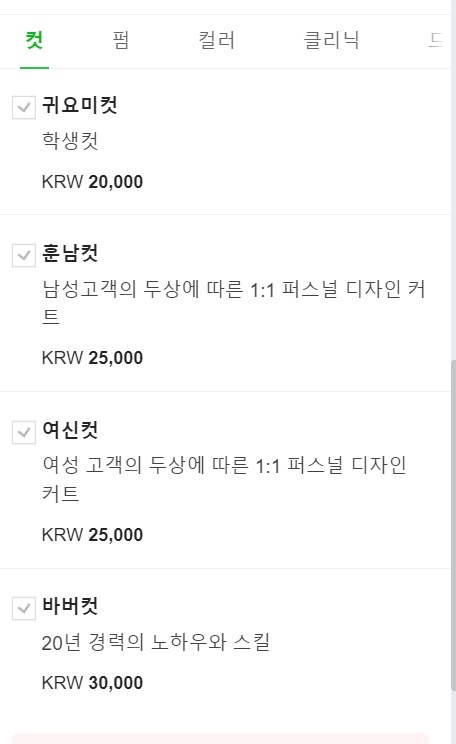
Task: Select the partially hidden tab after 클리닉
Action: pyautogui.click(x=437, y=40)
